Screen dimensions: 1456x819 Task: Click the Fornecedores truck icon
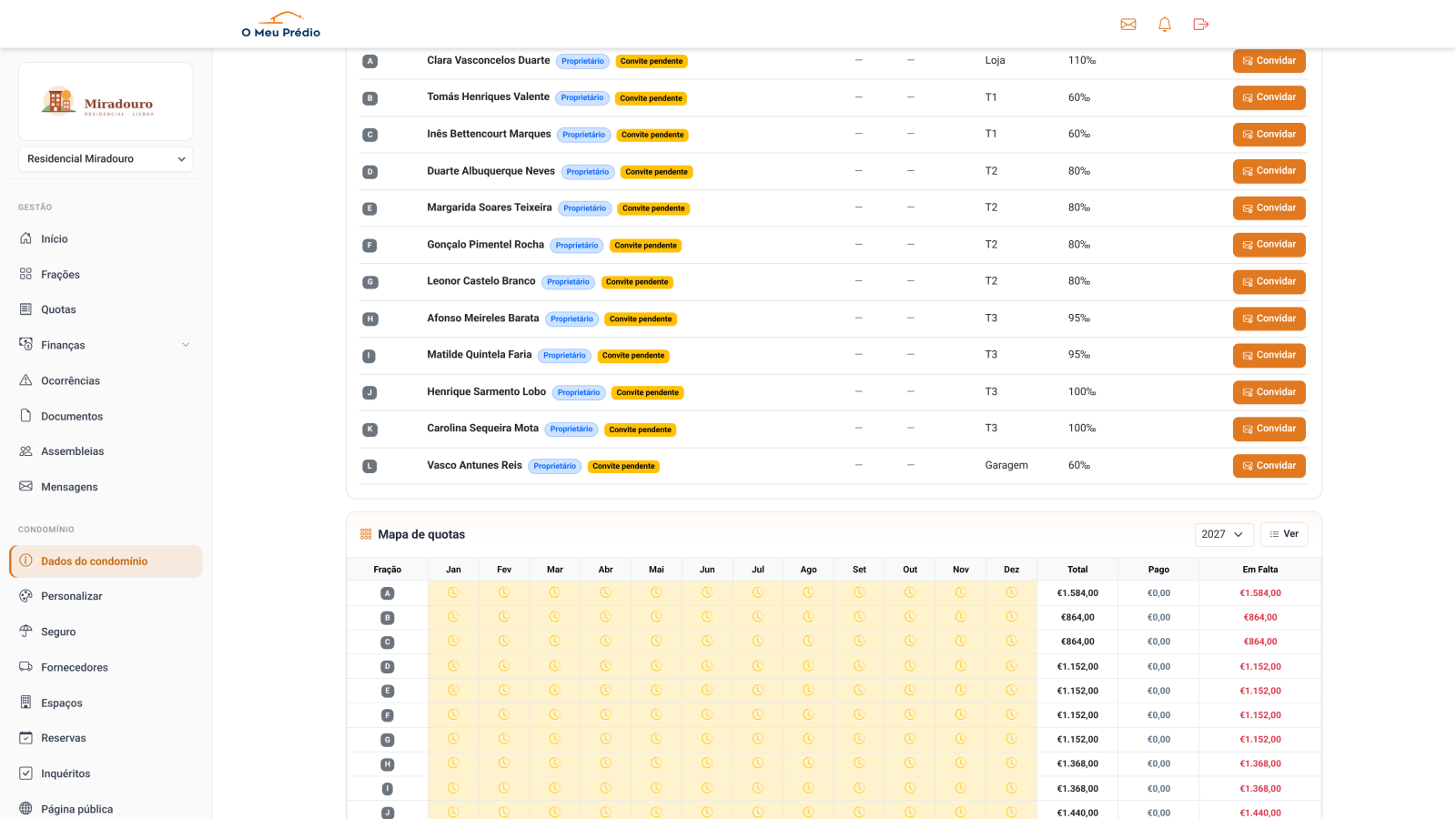click(26, 667)
